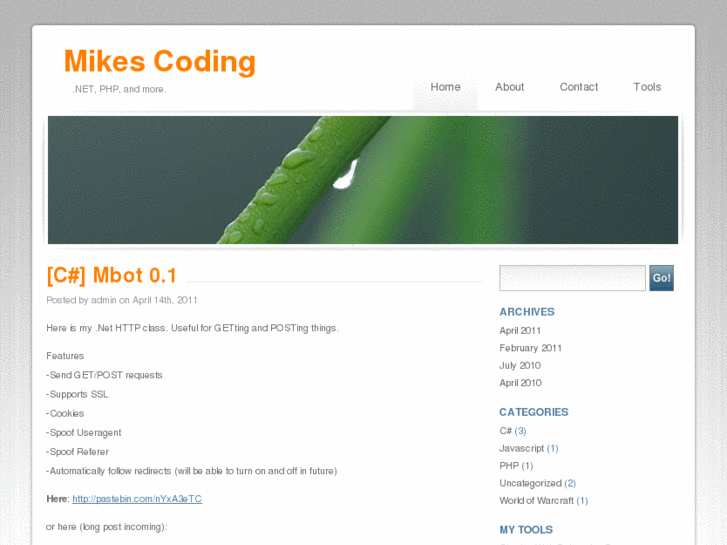Viewport: 727px width, 545px height.
Task: Click the '.NET, PHP, and more.' tagline
Action: pos(119,89)
